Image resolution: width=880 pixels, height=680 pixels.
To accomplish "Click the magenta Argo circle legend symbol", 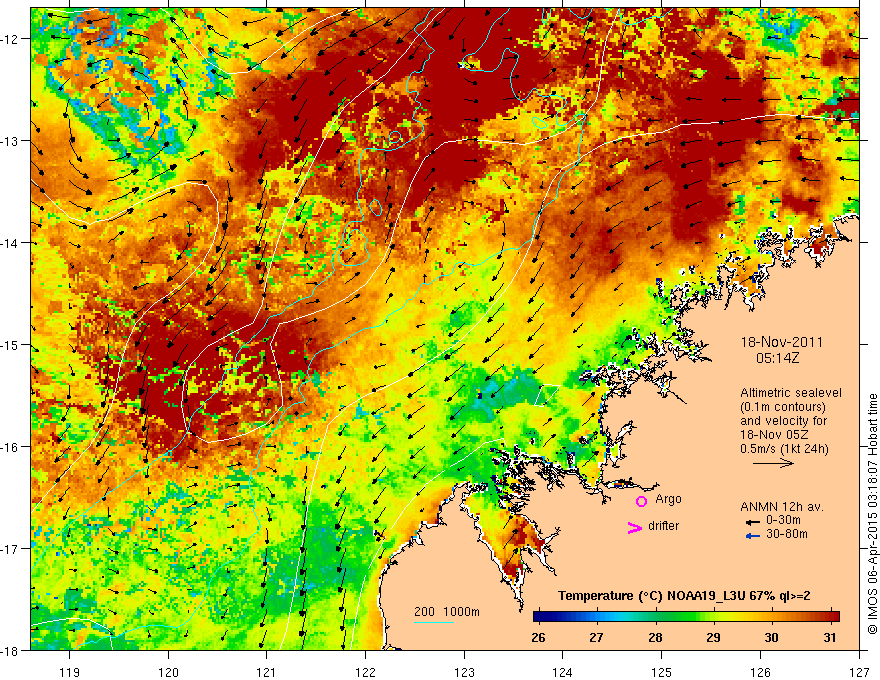I will tap(641, 501).
